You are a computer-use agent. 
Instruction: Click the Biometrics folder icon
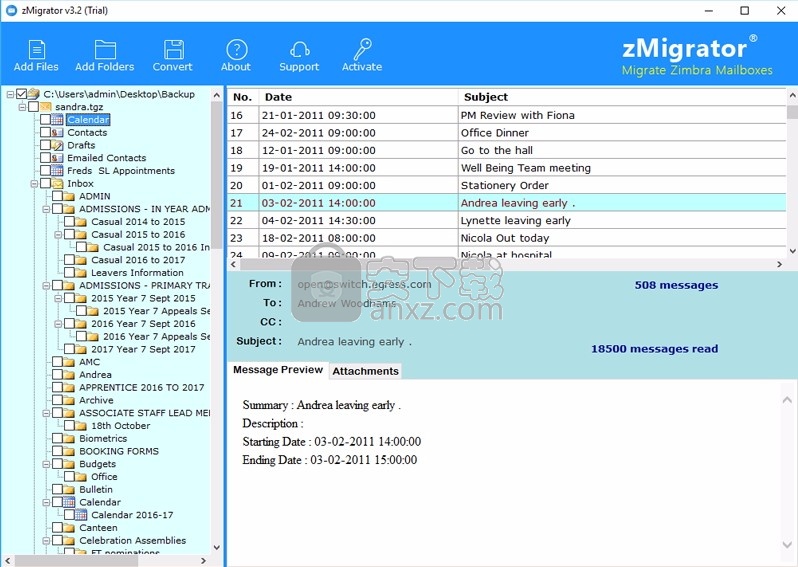click(69, 438)
